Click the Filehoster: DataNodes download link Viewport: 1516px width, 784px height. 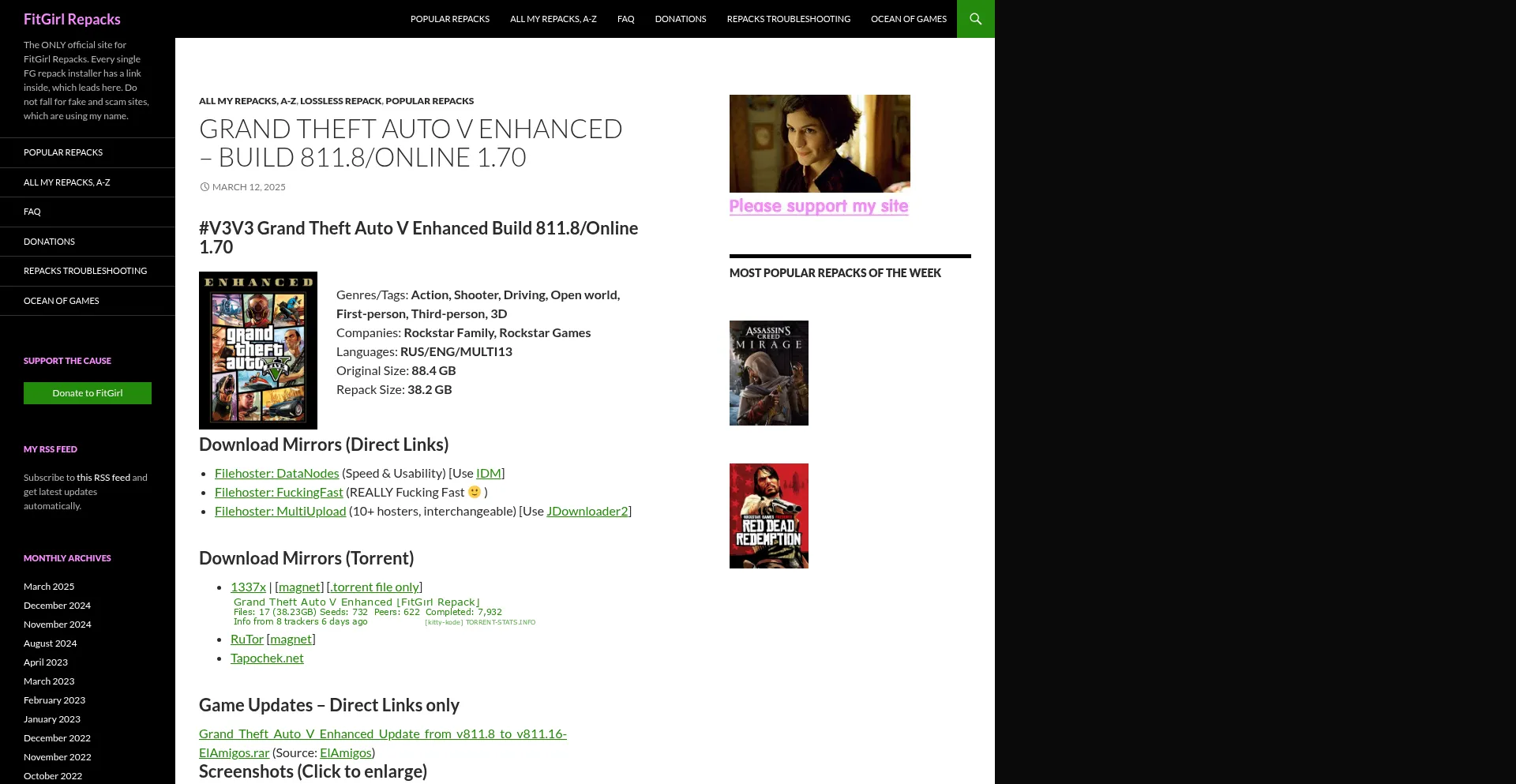[276, 473]
